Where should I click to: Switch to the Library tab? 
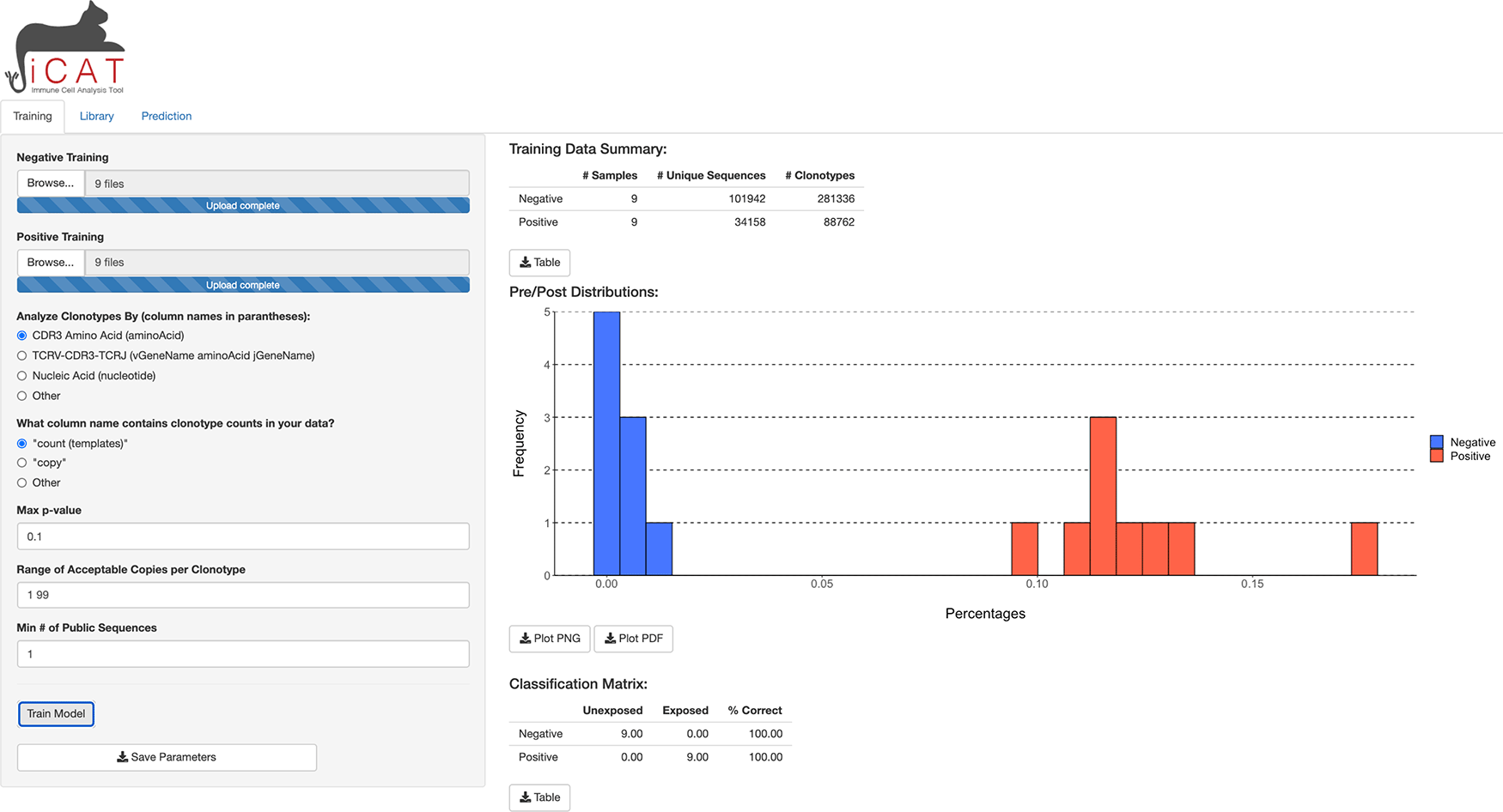click(96, 116)
